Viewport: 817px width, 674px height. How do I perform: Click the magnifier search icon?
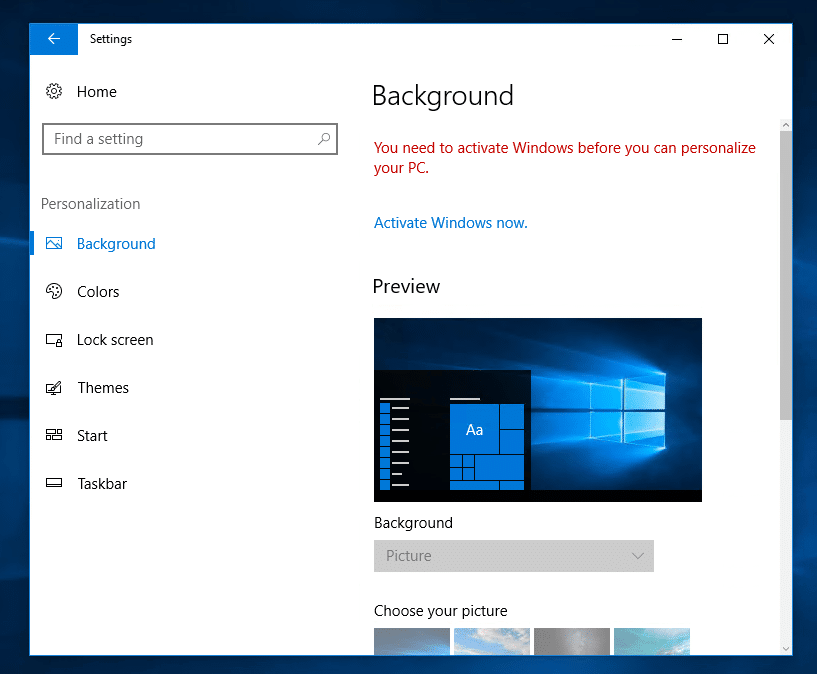pos(324,139)
